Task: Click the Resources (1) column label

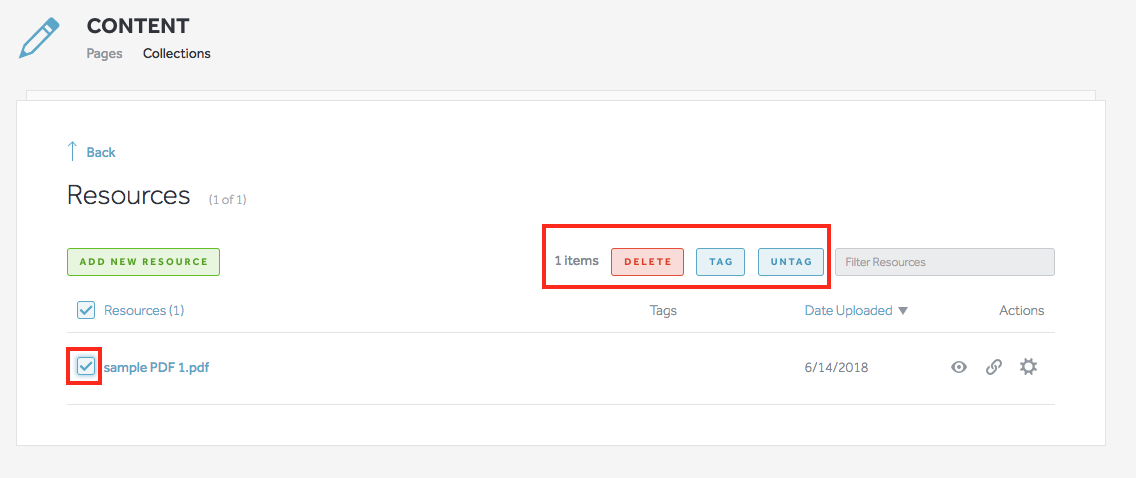Action: [x=144, y=311]
